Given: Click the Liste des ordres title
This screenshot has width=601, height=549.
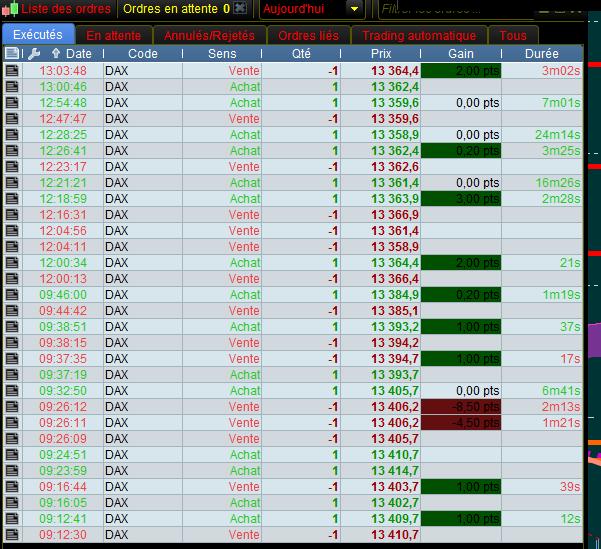Looking at the screenshot, I should pos(66,9).
